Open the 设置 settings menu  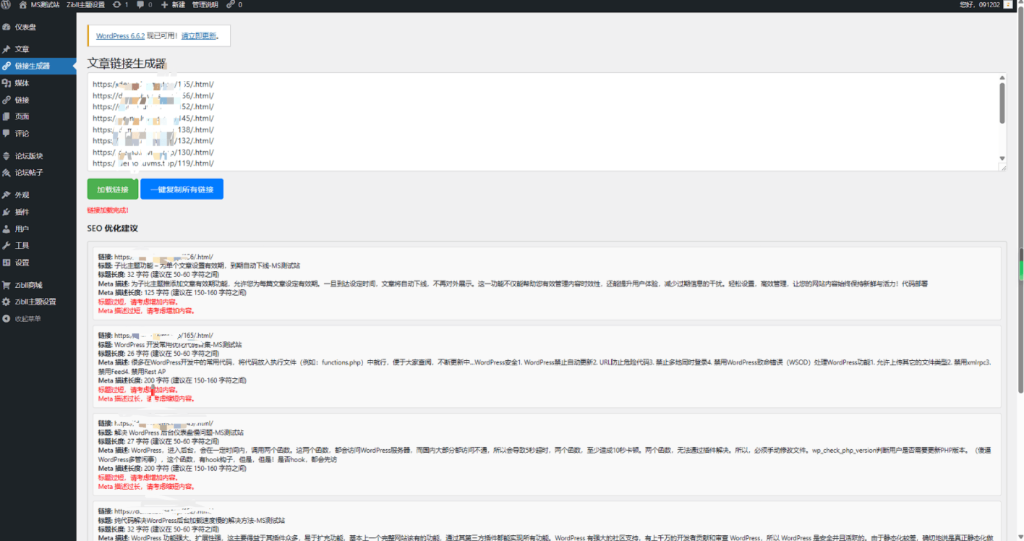(22, 263)
